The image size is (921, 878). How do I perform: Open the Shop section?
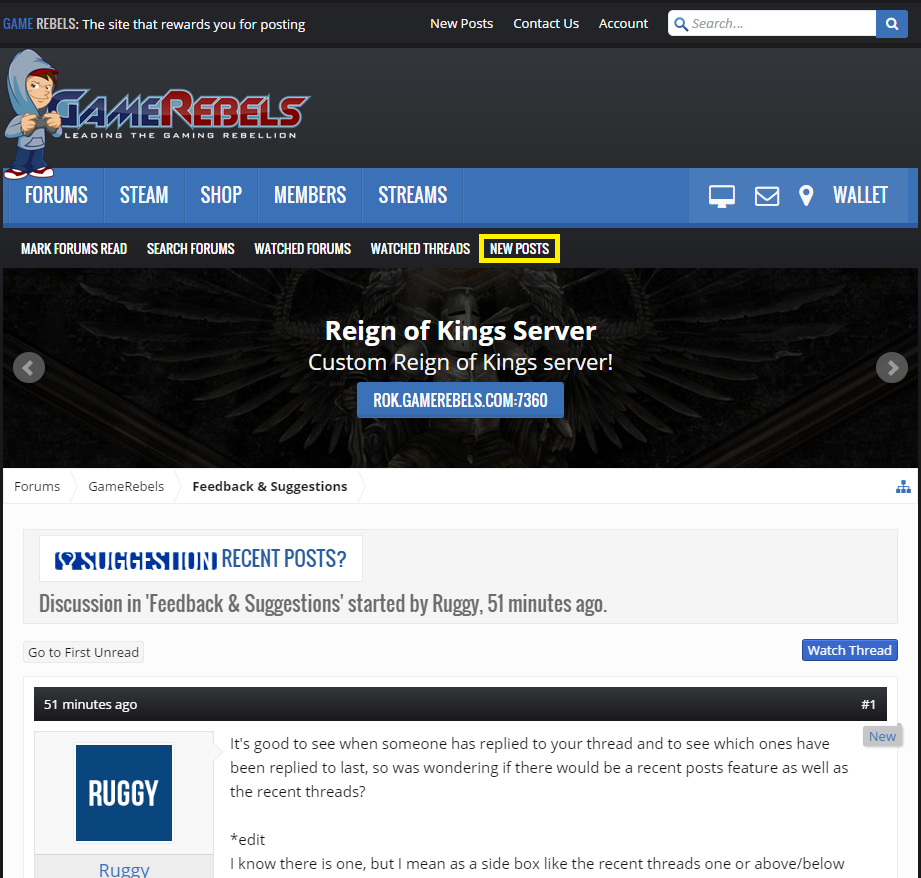click(x=221, y=195)
